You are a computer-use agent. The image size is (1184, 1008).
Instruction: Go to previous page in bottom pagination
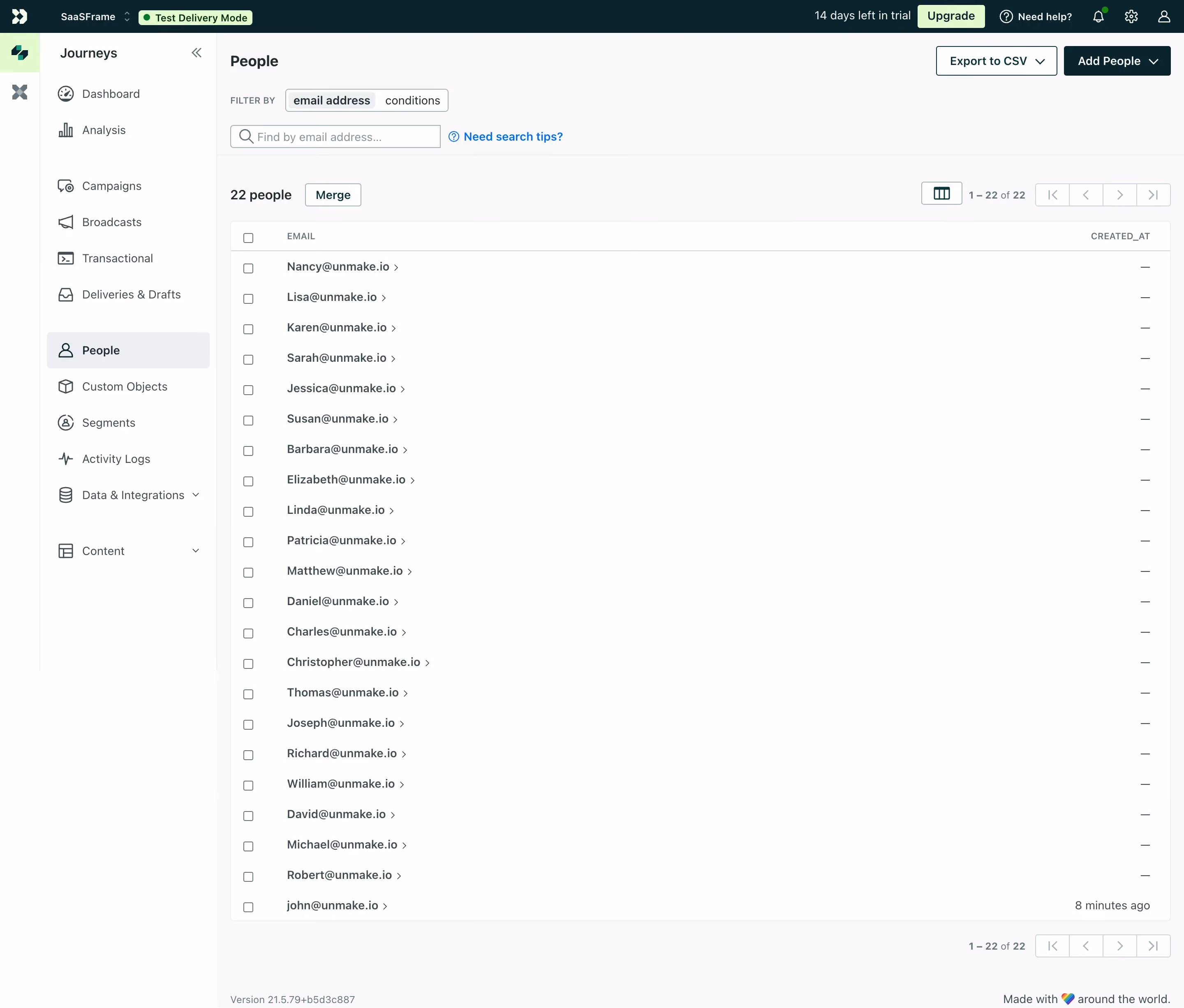1086,946
